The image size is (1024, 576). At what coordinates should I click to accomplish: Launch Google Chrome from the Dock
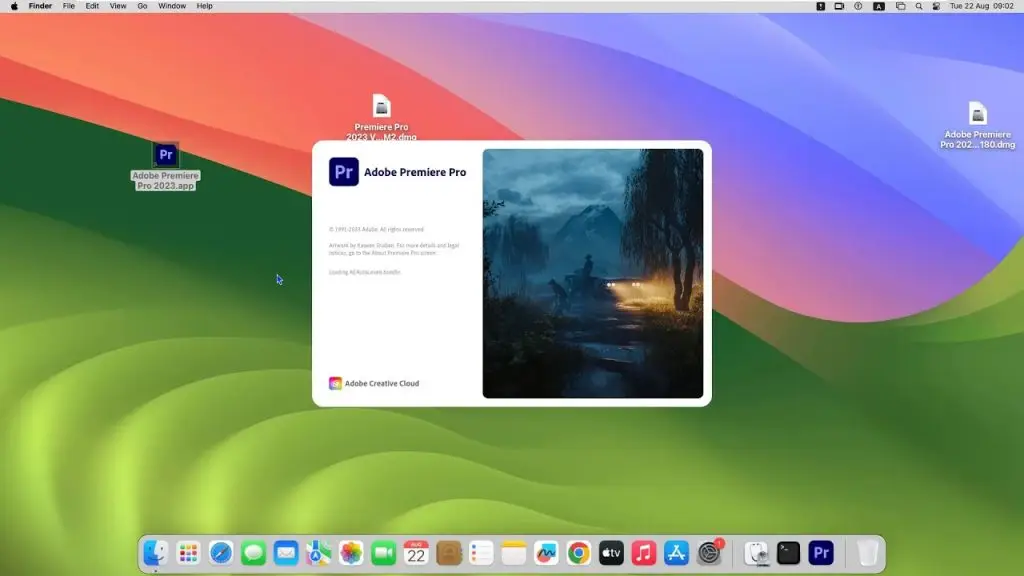(579, 553)
